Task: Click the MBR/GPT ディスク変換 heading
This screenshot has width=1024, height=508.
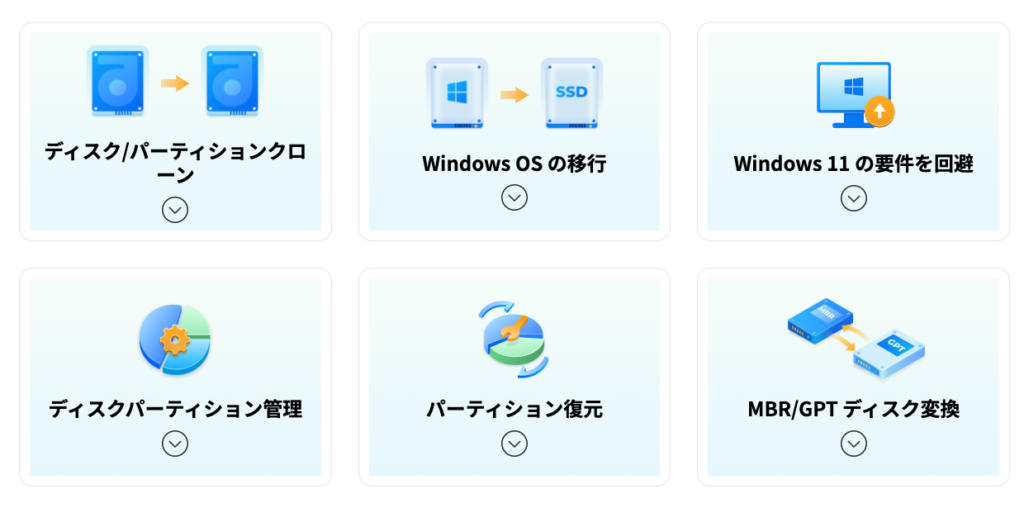Action: pos(854,410)
